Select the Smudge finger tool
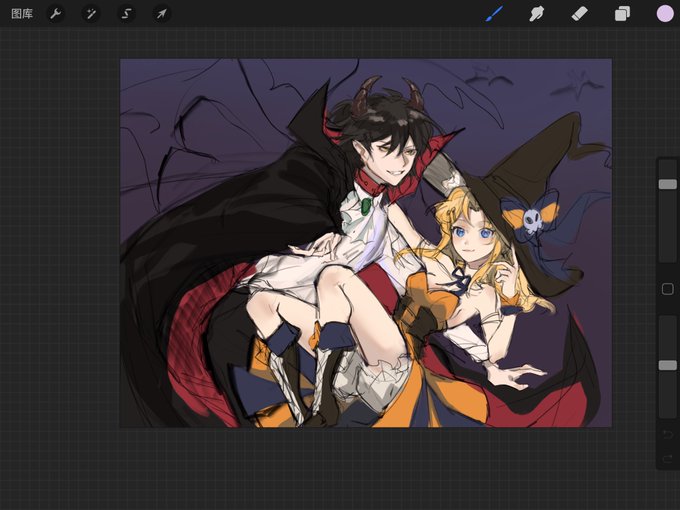 [536, 14]
